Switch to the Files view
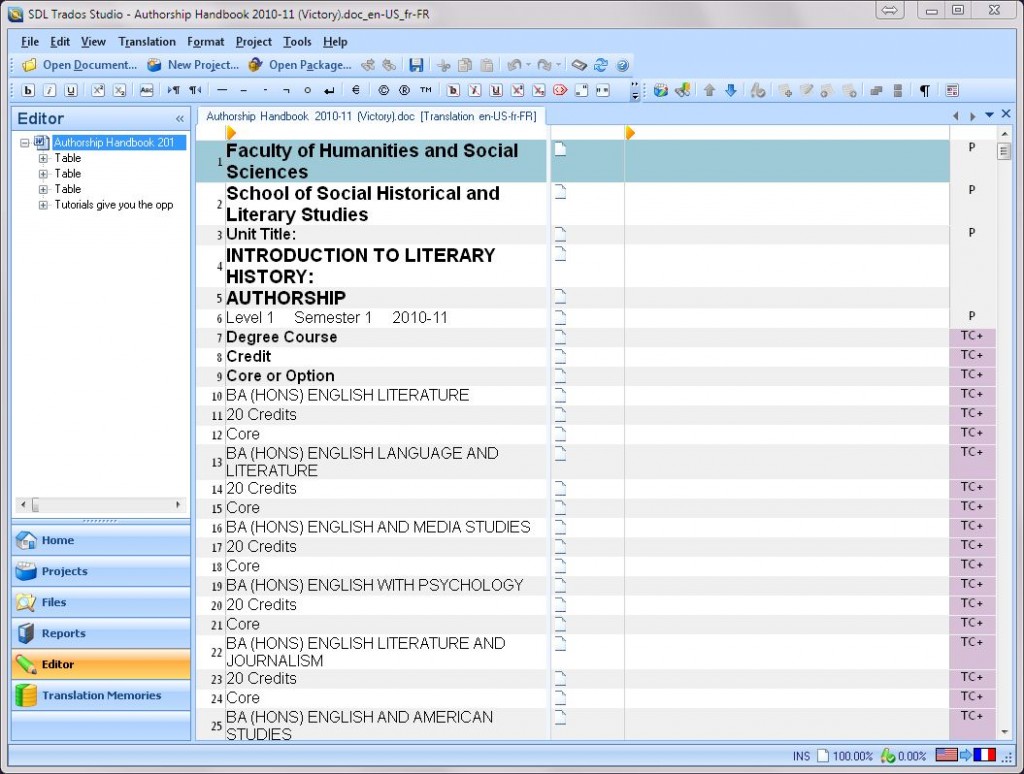The height and width of the screenshot is (774, 1024). pyautogui.click(x=101, y=602)
